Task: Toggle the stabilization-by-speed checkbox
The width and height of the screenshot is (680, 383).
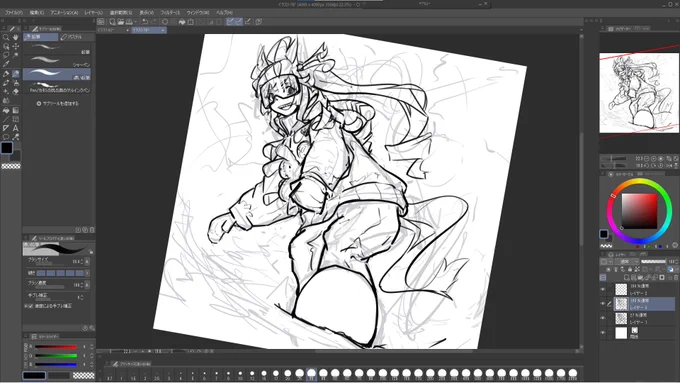Action: point(30,306)
